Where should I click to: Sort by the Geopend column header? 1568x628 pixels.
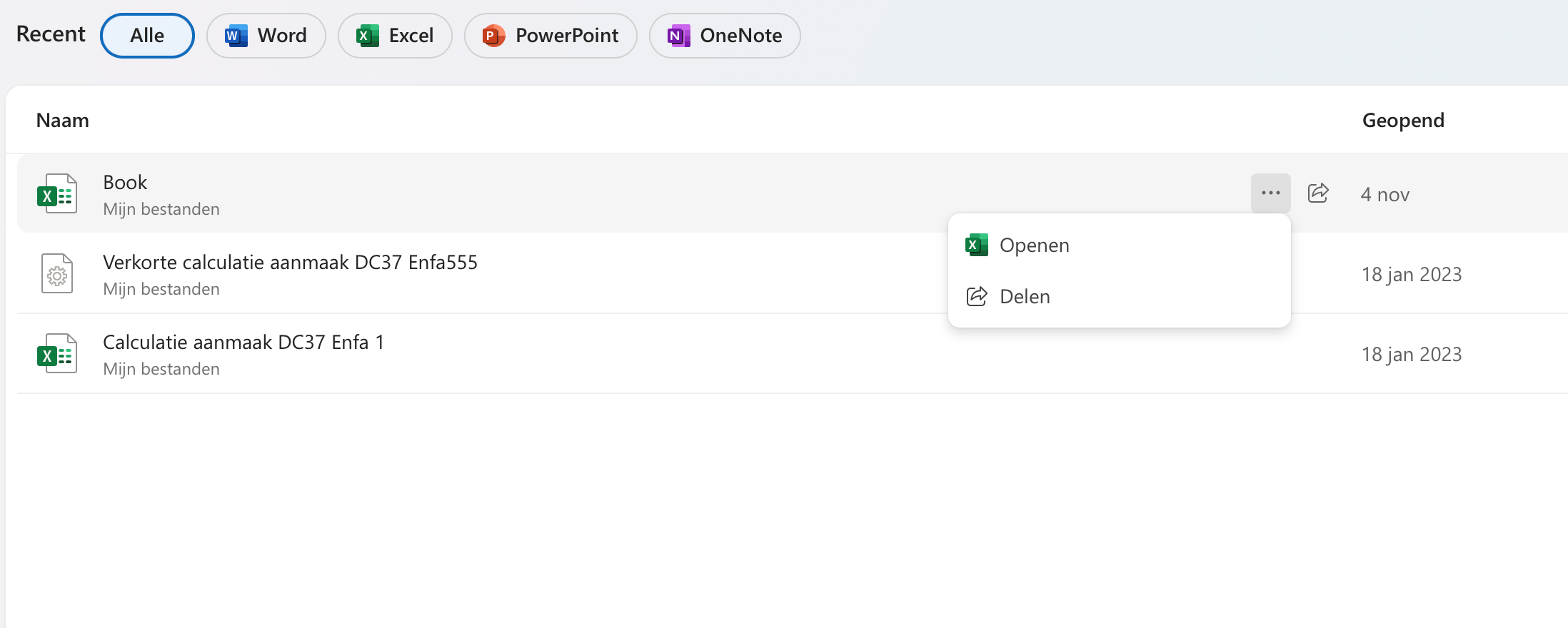(1403, 120)
